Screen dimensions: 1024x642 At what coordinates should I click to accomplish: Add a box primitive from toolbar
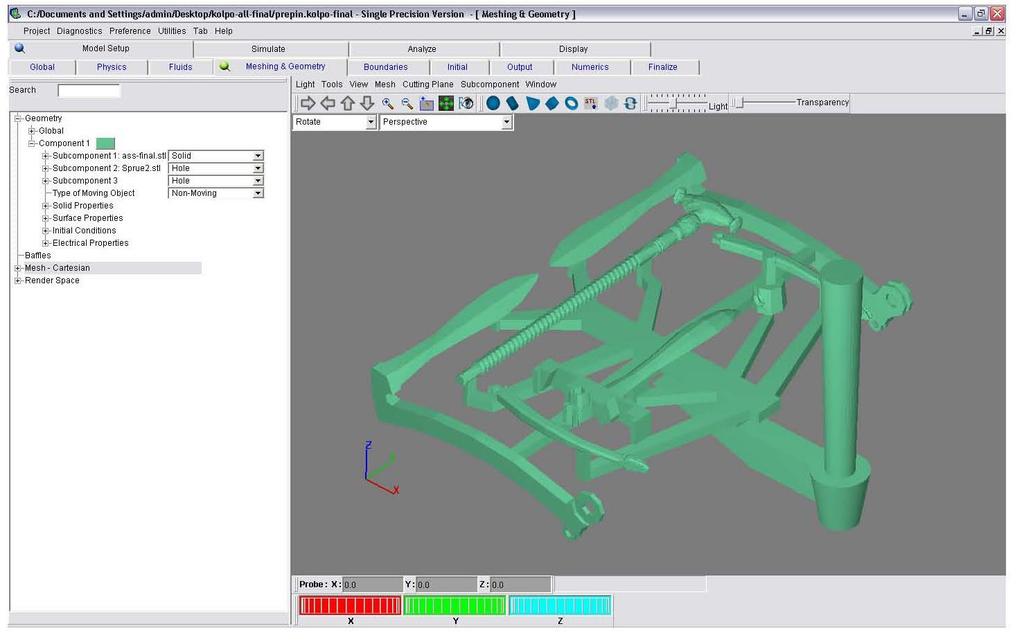552,103
